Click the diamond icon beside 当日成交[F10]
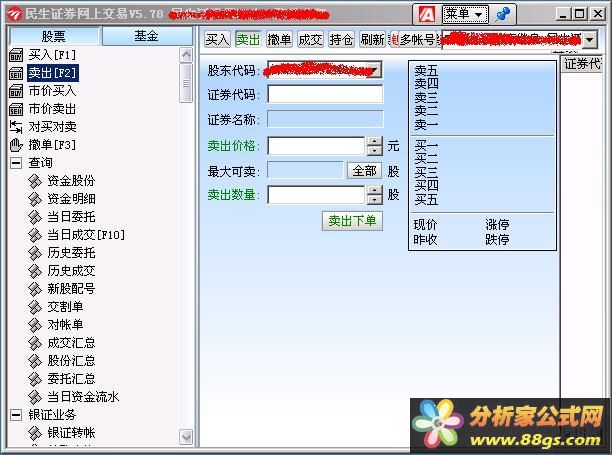Screen dimensions: 612x455 [x=35, y=235]
